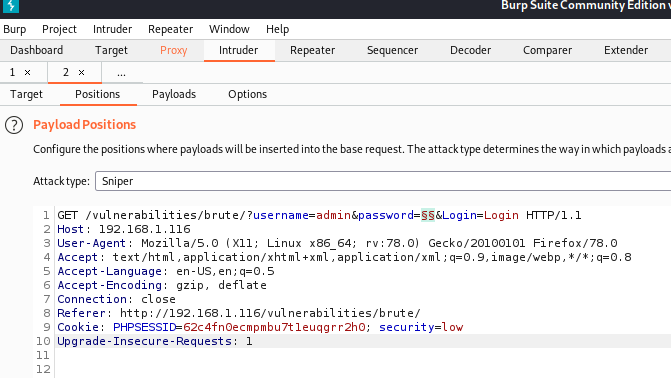Switch to the Target main tab
This screenshot has width=671, height=378.
[111, 50]
